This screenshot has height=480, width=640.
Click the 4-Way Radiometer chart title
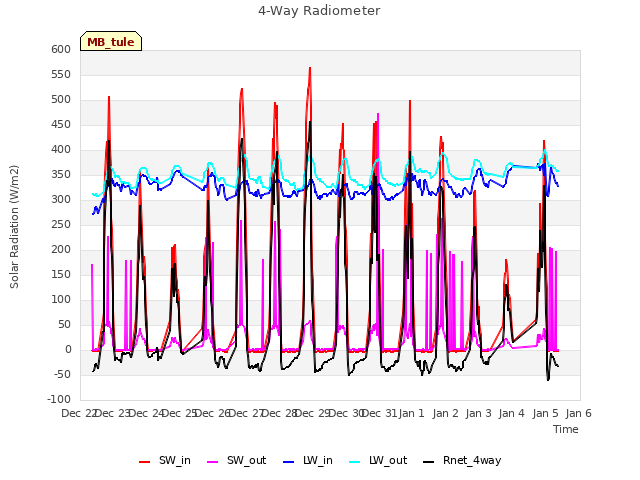[319, 11]
